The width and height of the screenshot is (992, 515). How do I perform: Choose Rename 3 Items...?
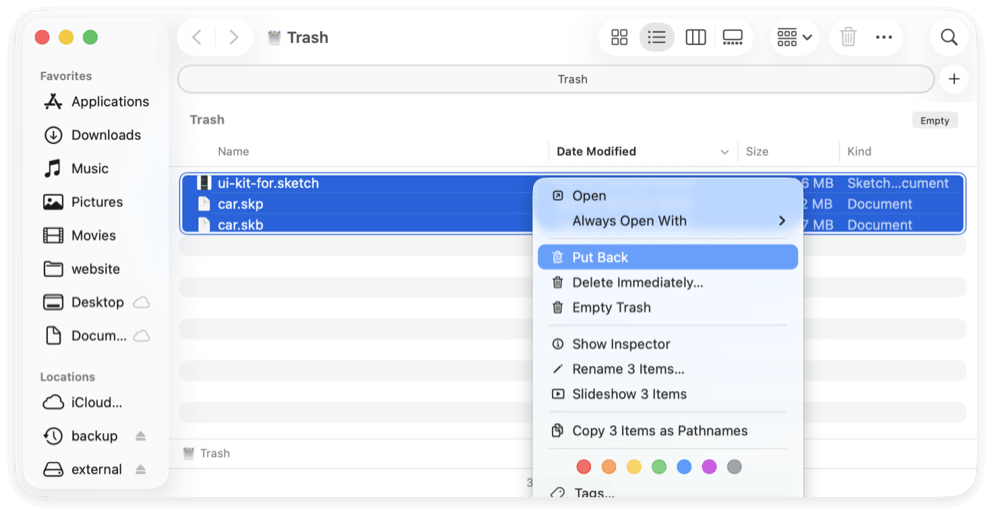pyautogui.click(x=667, y=369)
